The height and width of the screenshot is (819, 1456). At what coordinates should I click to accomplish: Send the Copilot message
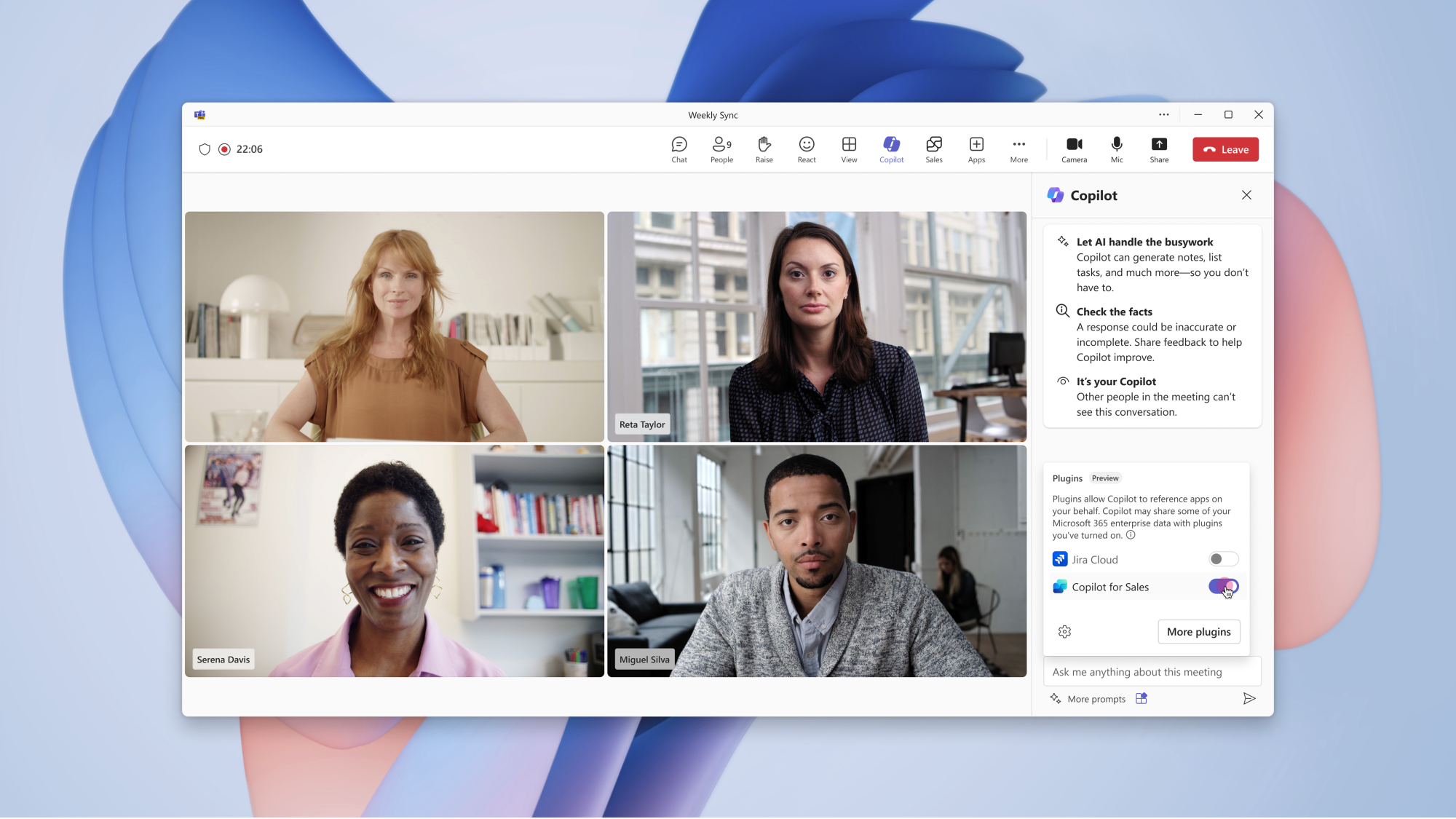(x=1249, y=699)
